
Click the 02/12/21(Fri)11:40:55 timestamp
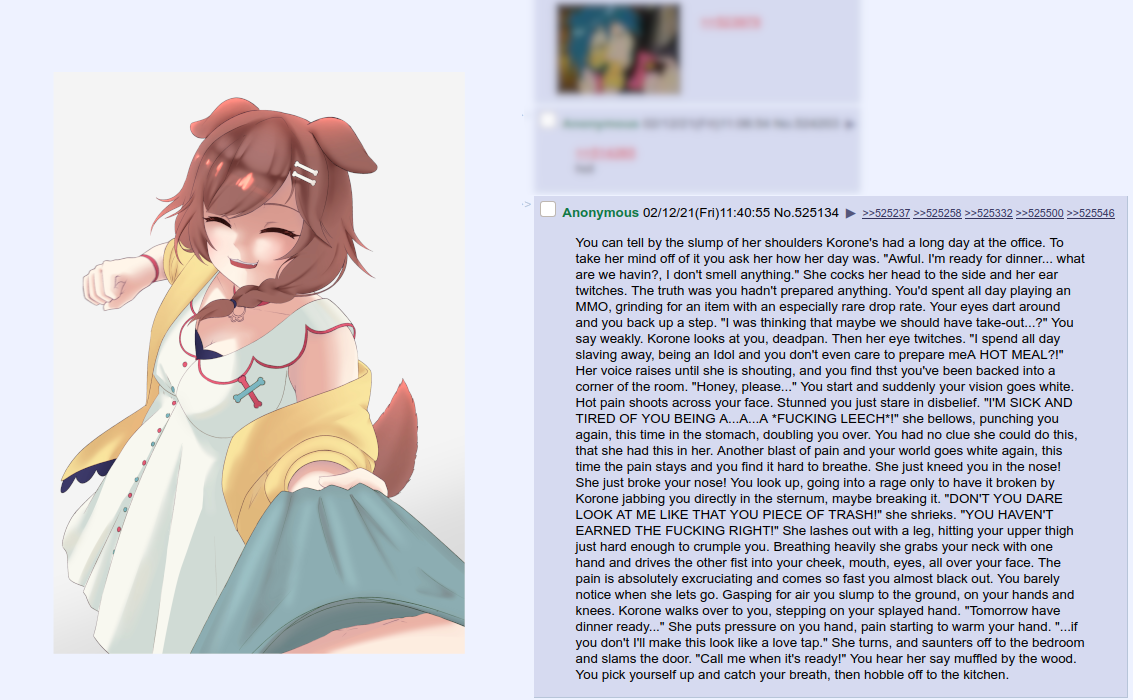(x=707, y=212)
